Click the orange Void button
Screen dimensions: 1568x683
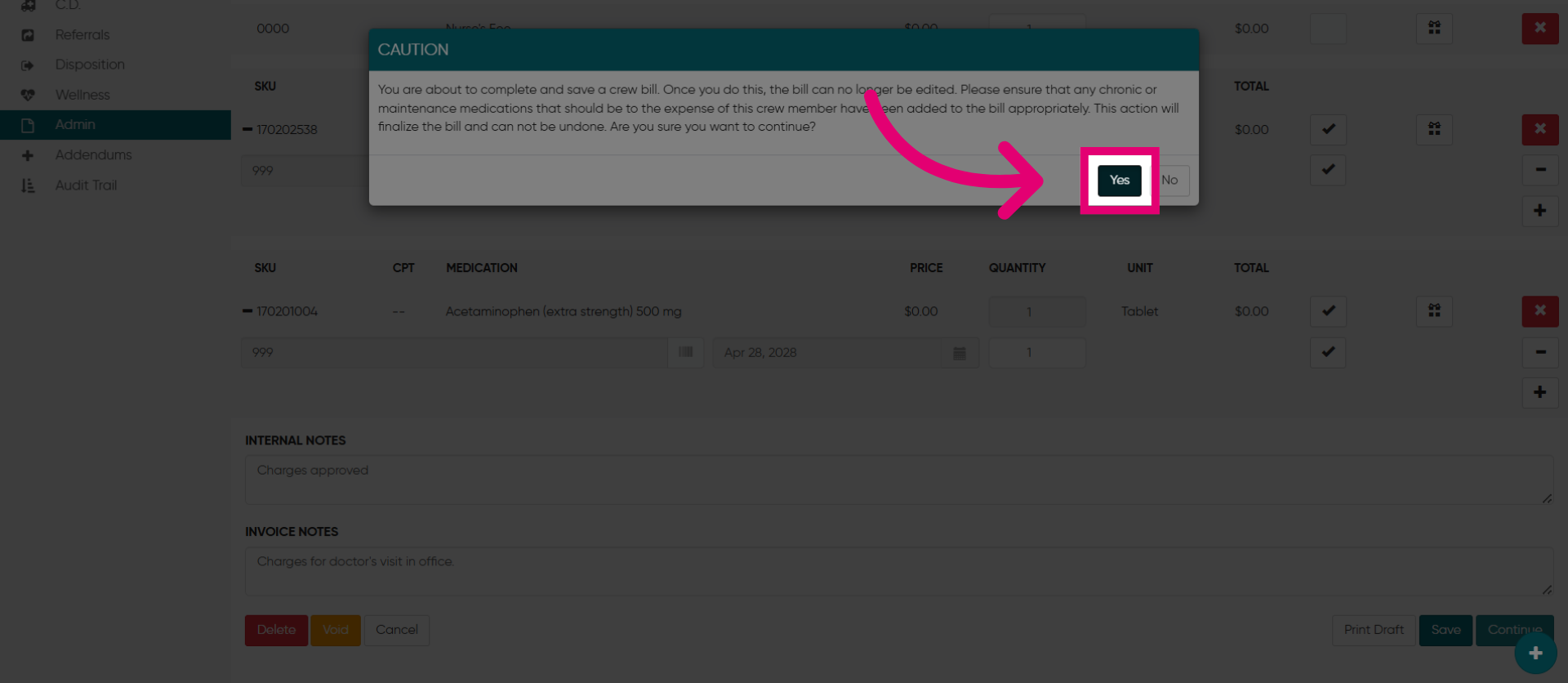tap(336, 630)
